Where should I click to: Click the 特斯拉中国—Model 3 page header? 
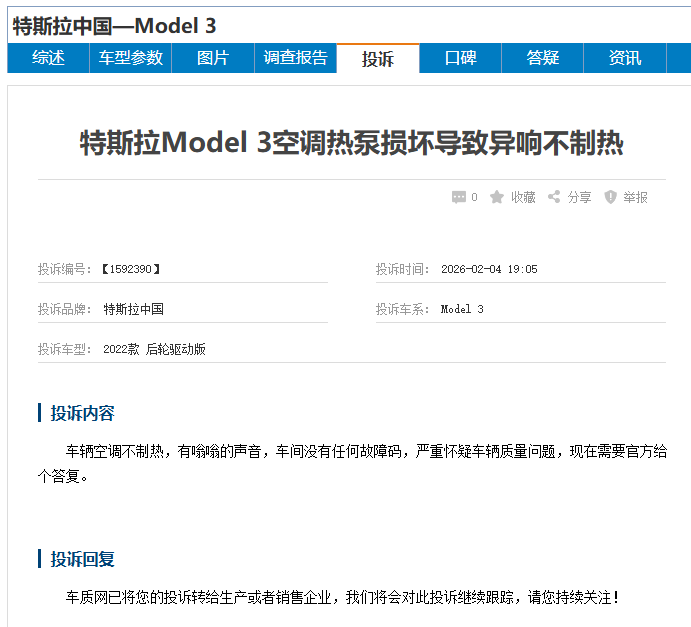coord(115,26)
